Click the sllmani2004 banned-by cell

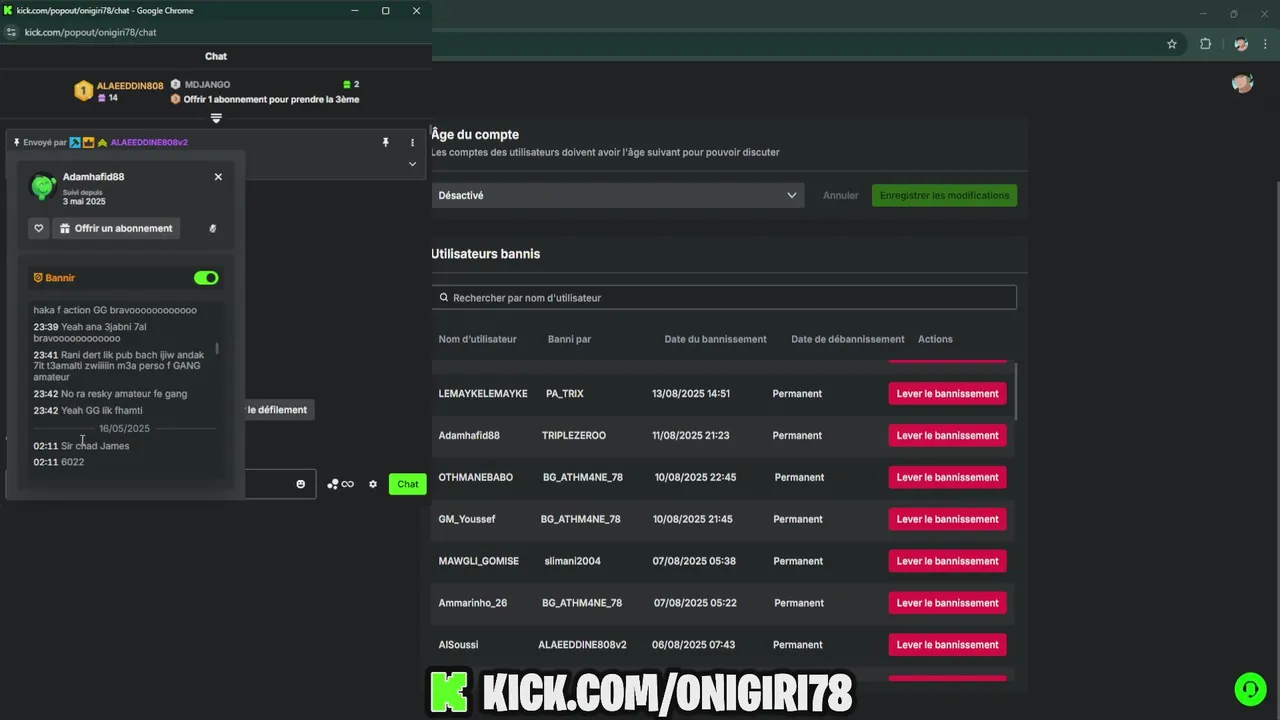pos(573,562)
